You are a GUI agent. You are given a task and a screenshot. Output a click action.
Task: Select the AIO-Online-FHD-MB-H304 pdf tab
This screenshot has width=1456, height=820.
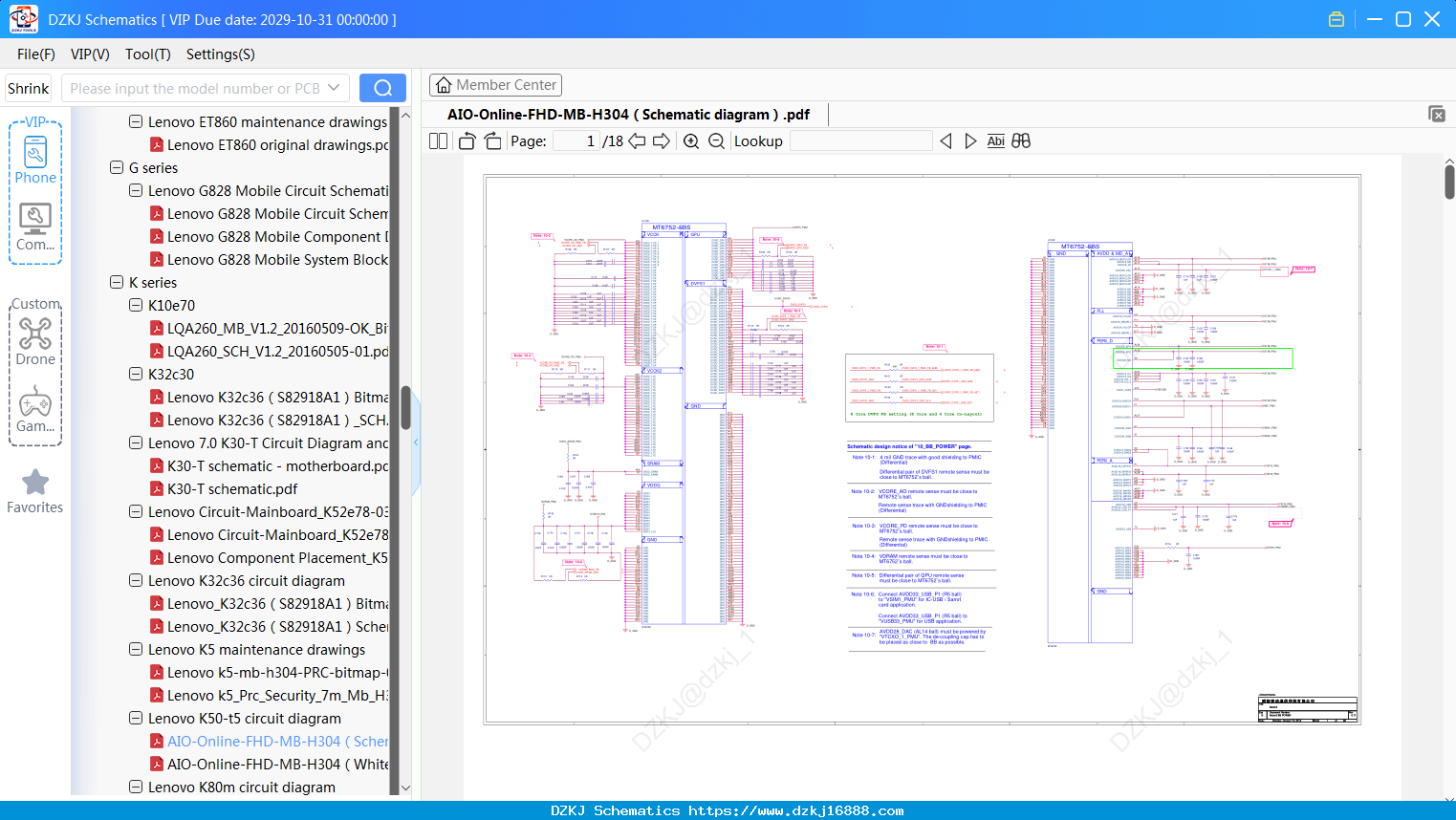pyautogui.click(x=628, y=115)
